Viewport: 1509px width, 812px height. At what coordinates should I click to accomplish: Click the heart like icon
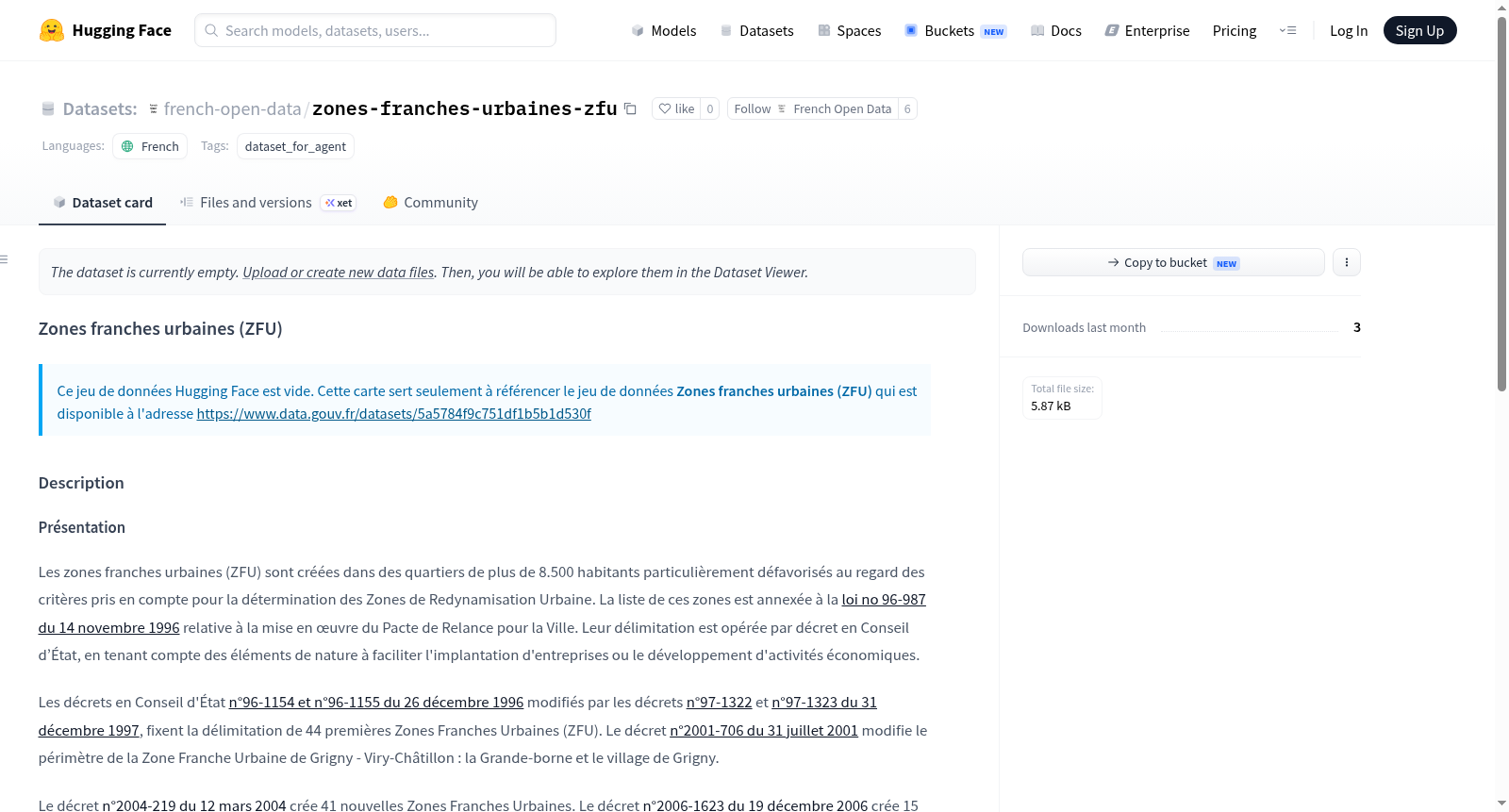(665, 108)
